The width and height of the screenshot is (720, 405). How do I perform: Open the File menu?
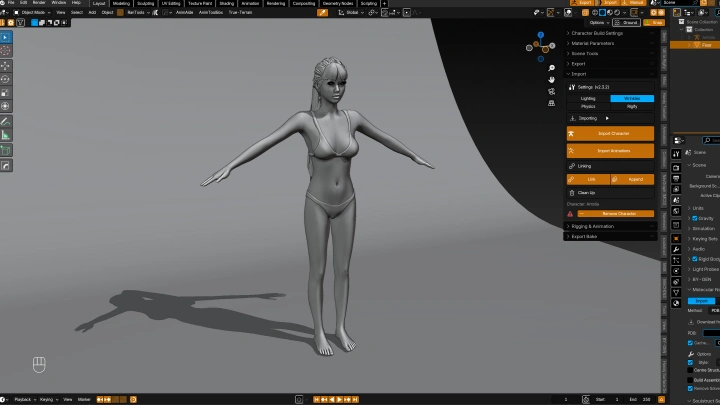11,3
